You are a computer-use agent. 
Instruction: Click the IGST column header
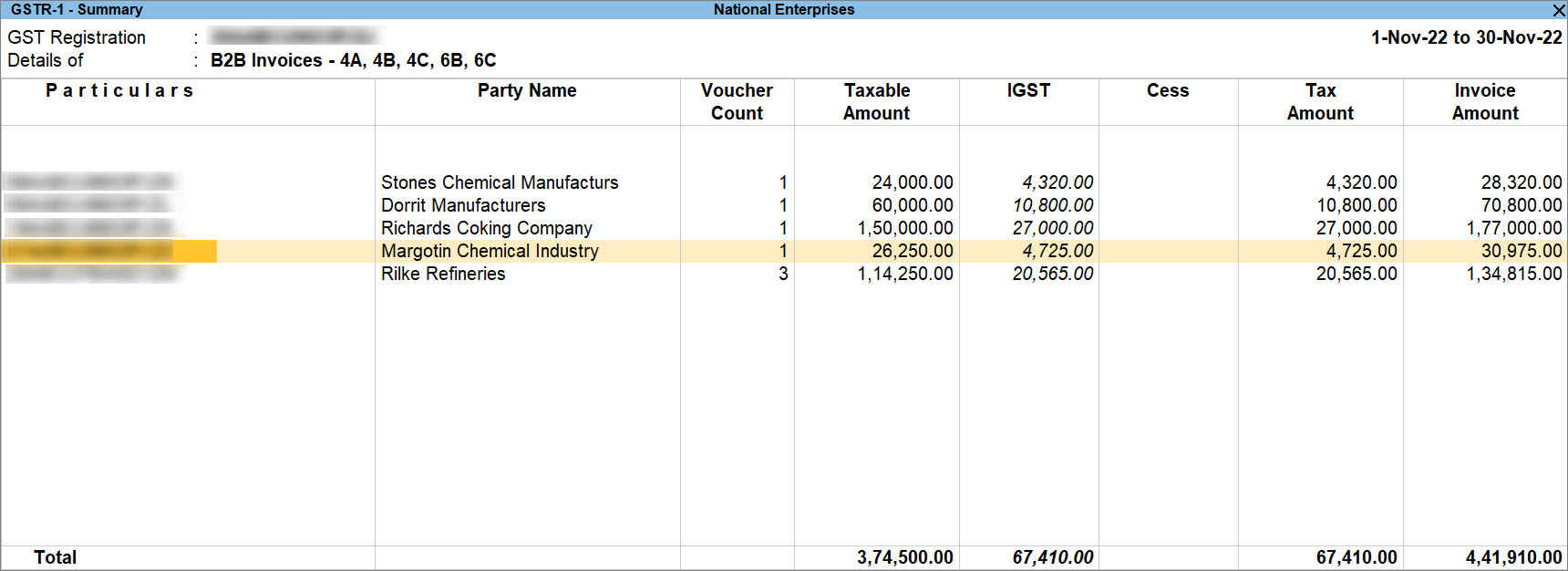[x=1028, y=90]
